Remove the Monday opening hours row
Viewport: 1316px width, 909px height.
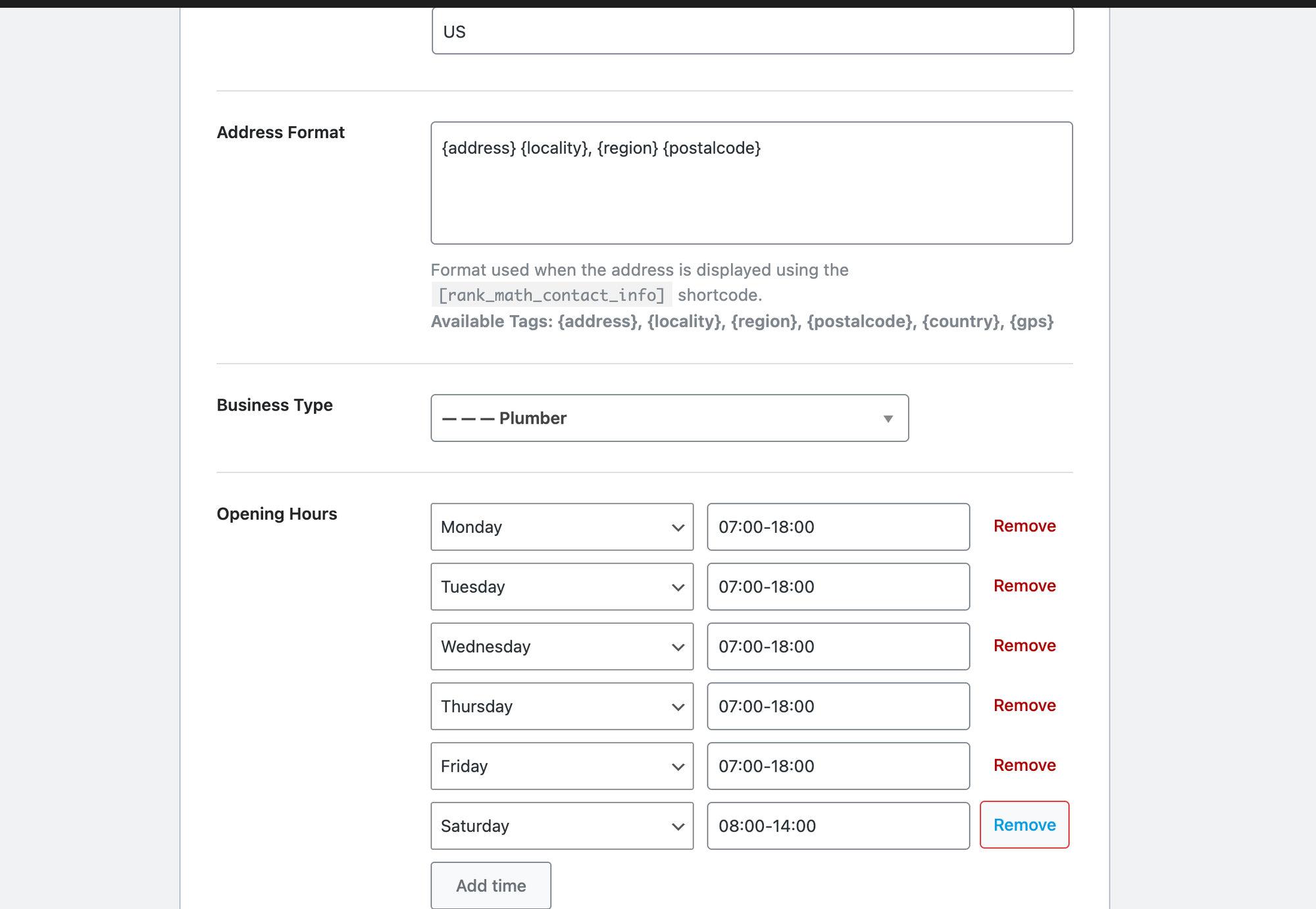[1025, 526]
